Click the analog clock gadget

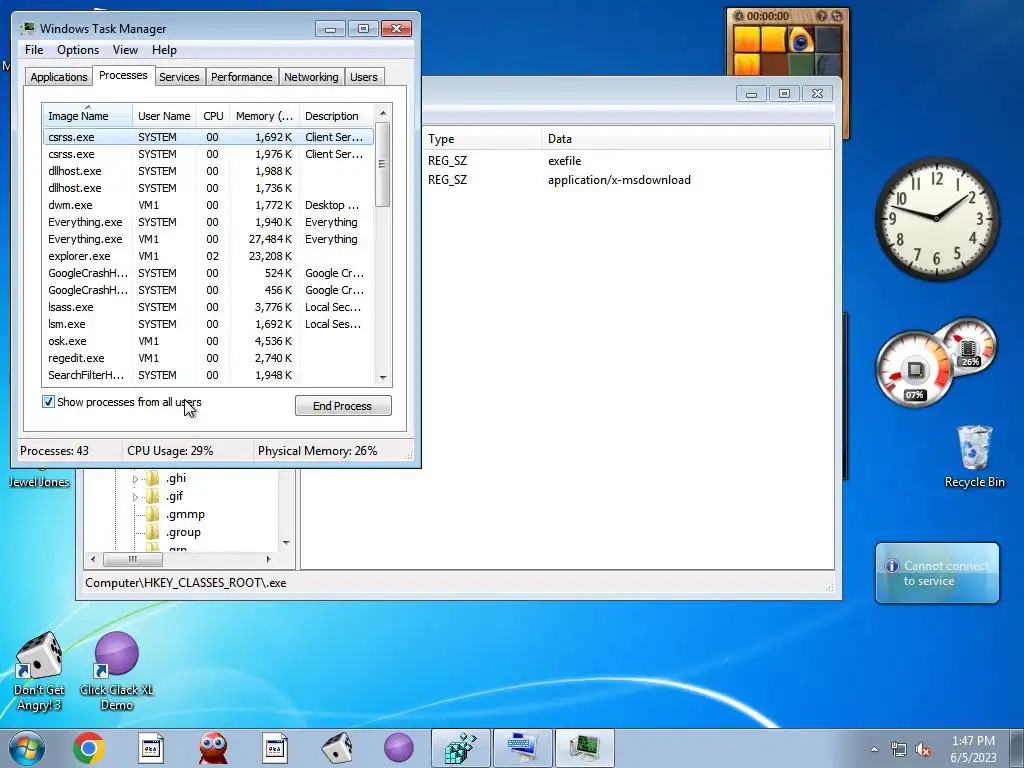click(936, 218)
